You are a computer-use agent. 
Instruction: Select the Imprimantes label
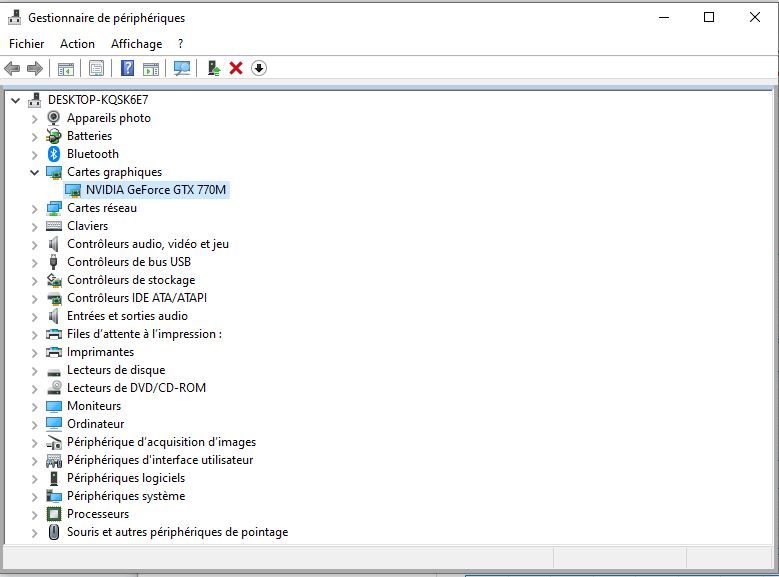(x=100, y=352)
